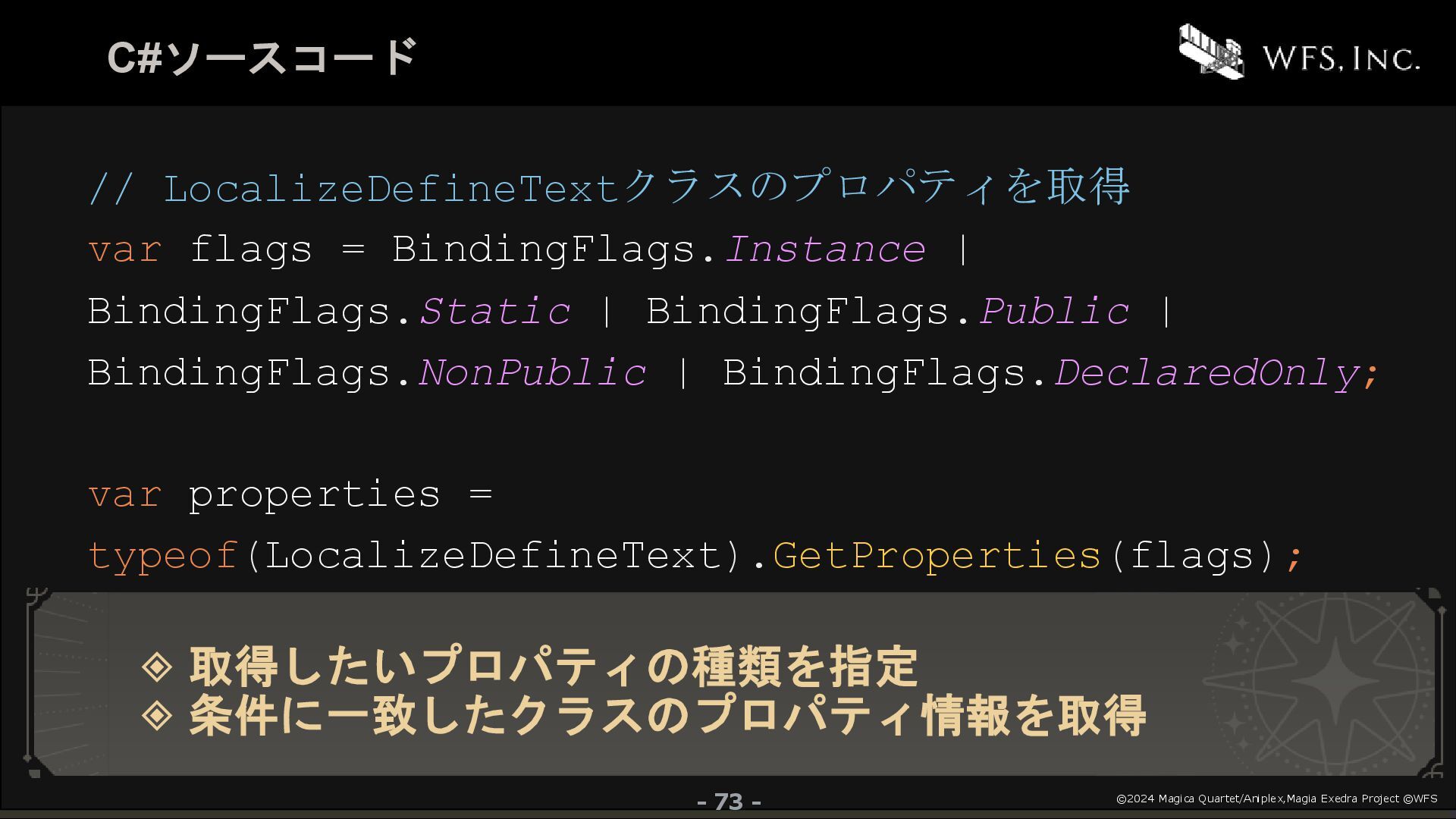Click the second diamond bullet icon
The width and height of the screenshot is (1456, 819).
pos(157,714)
